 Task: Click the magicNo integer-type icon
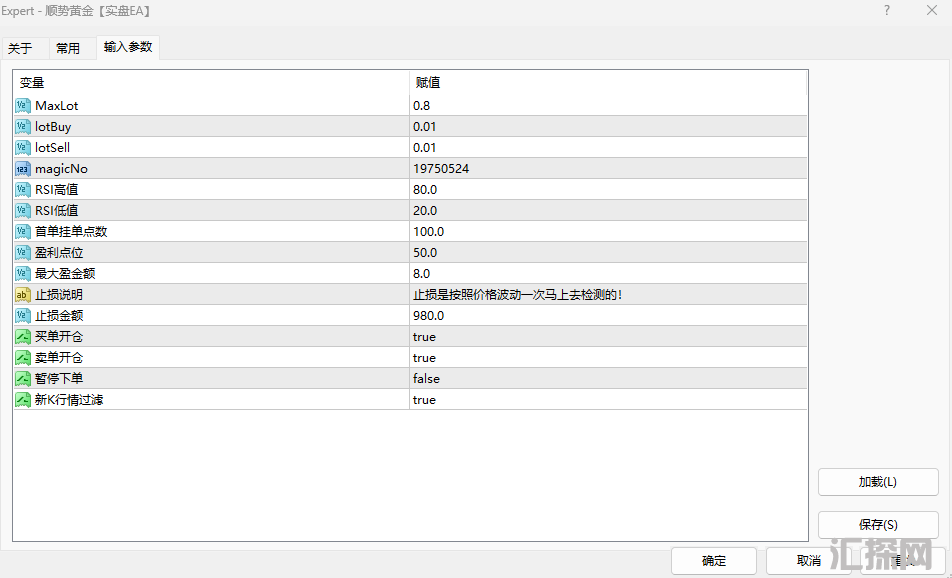tap(23, 169)
